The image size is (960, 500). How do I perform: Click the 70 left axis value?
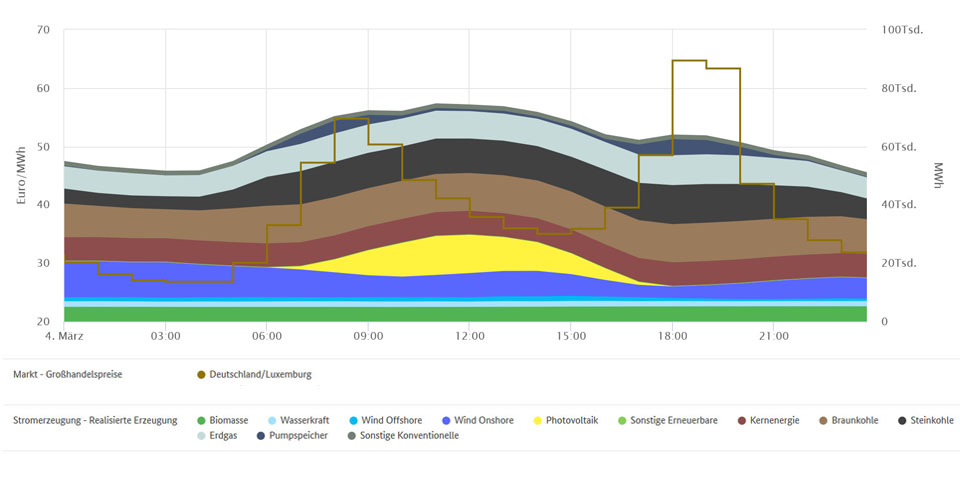point(43,29)
